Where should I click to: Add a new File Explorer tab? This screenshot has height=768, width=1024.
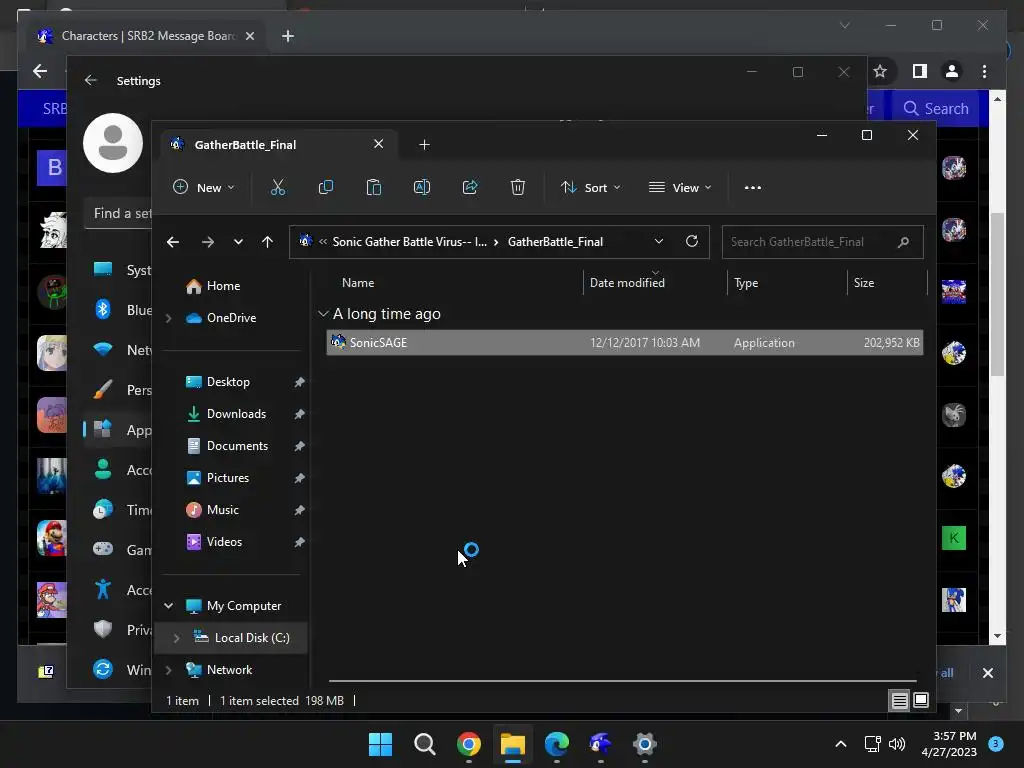point(424,145)
